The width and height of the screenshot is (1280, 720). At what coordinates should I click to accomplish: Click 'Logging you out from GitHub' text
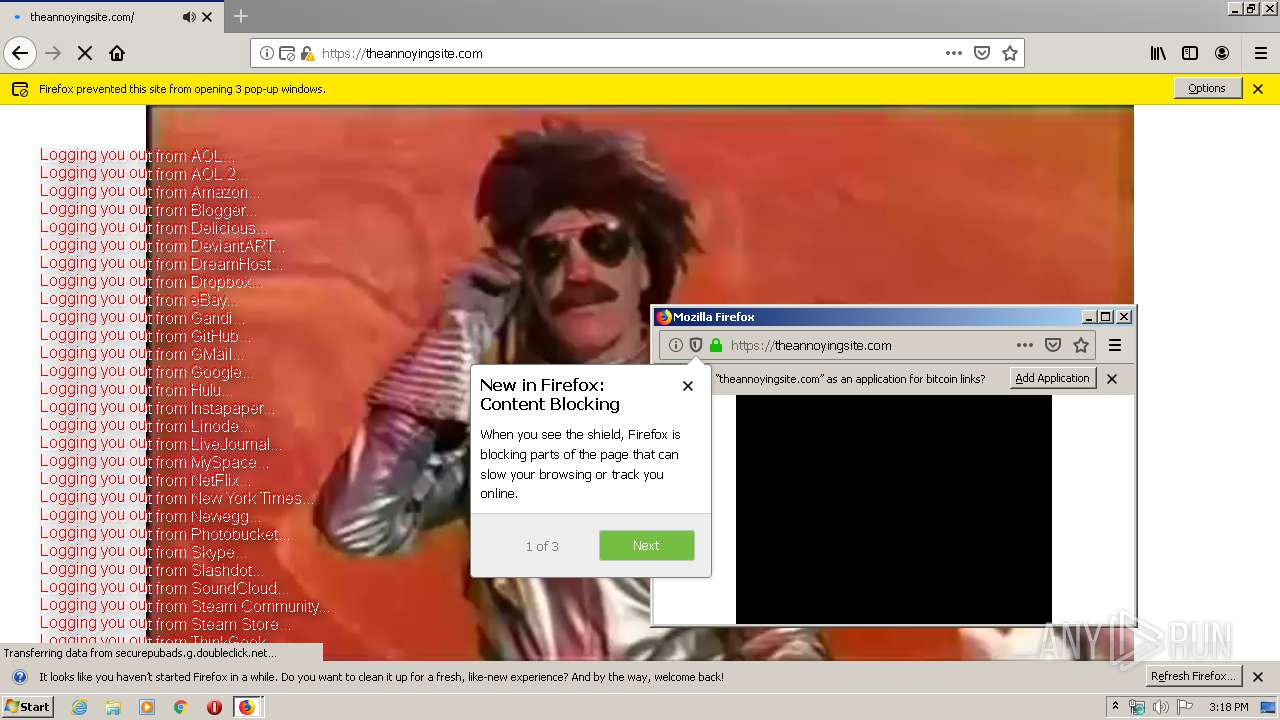(x=145, y=335)
